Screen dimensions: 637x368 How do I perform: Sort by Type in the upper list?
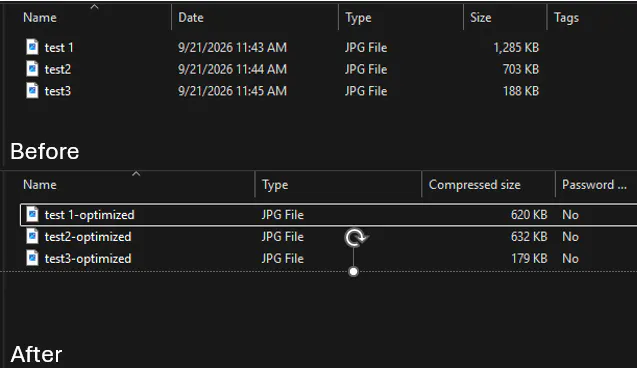click(358, 18)
